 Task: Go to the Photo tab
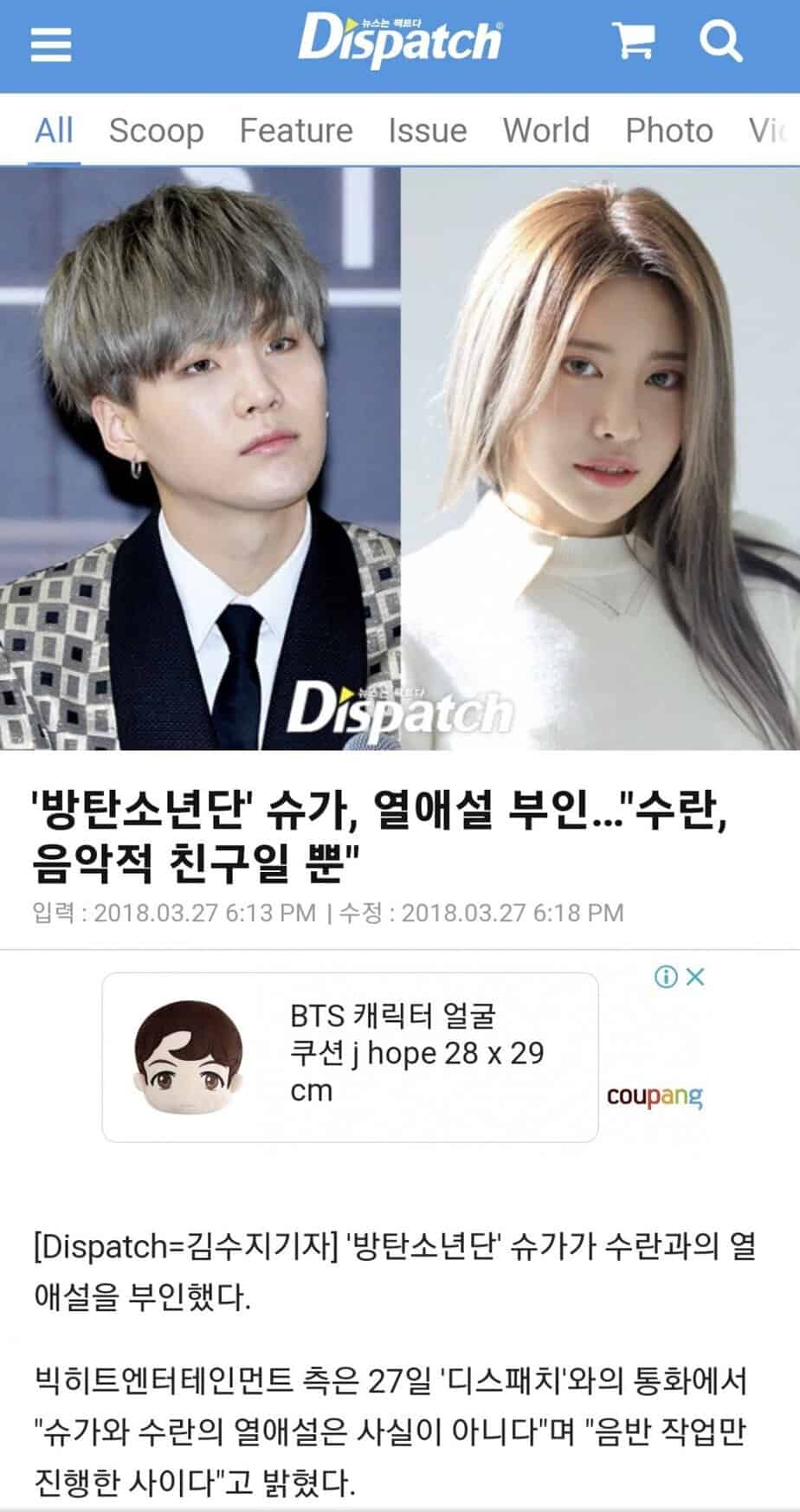669,131
